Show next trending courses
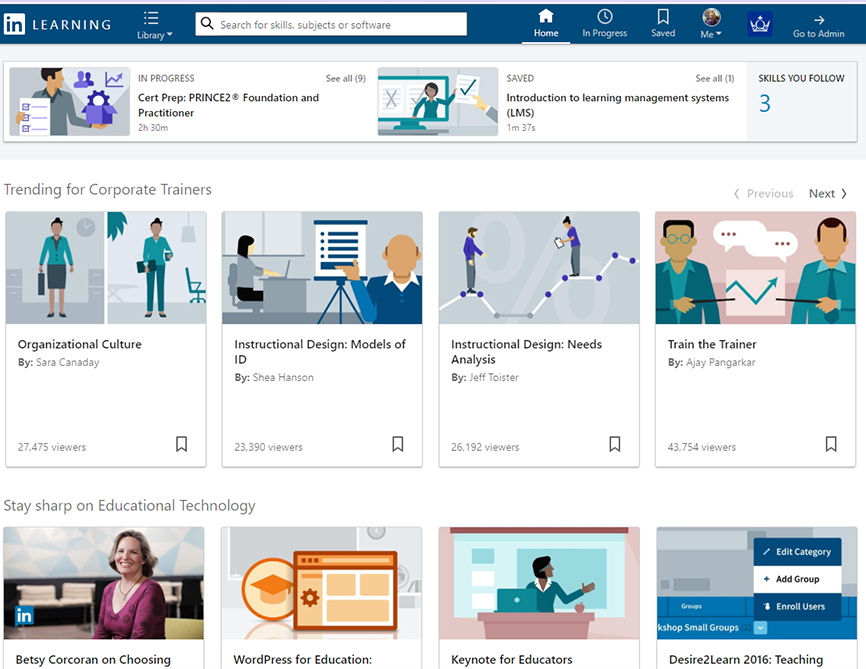The height and width of the screenshot is (669, 866). [x=827, y=193]
